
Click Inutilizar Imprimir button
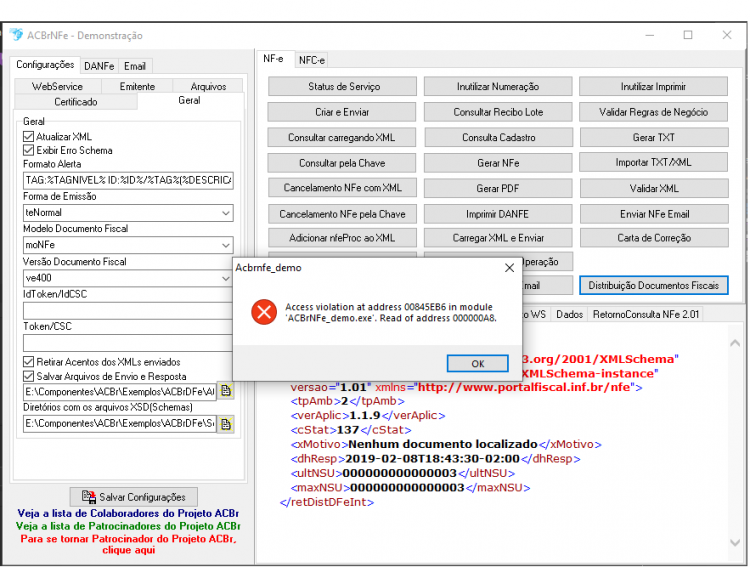654,87
